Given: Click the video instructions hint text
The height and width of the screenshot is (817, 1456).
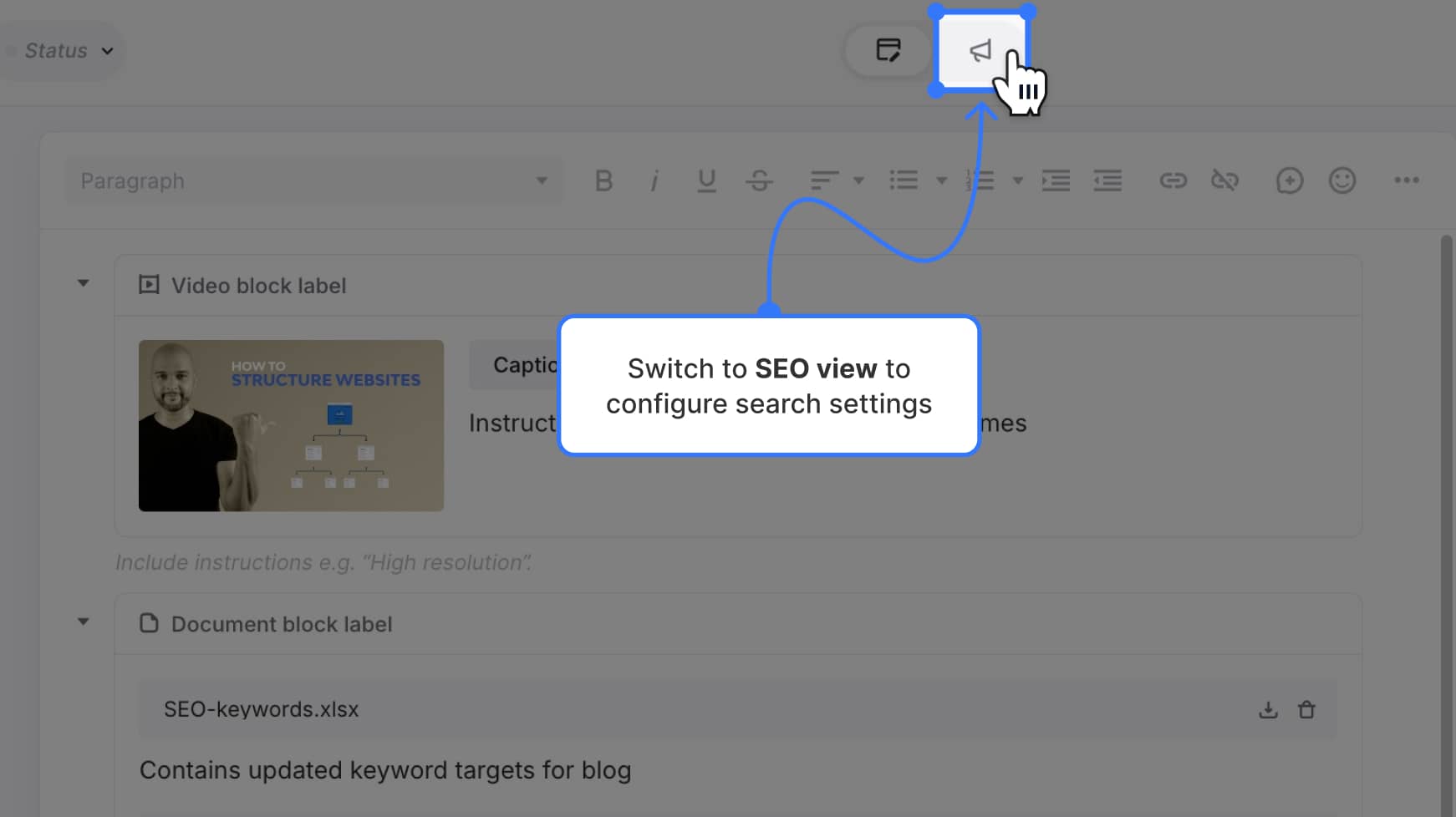Looking at the screenshot, I should pyautogui.click(x=323, y=562).
